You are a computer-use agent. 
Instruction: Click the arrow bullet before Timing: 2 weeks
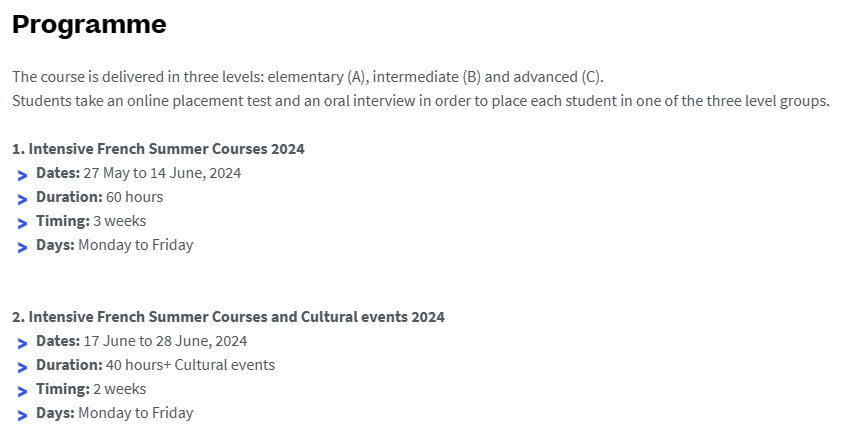[x=22, y=391]
